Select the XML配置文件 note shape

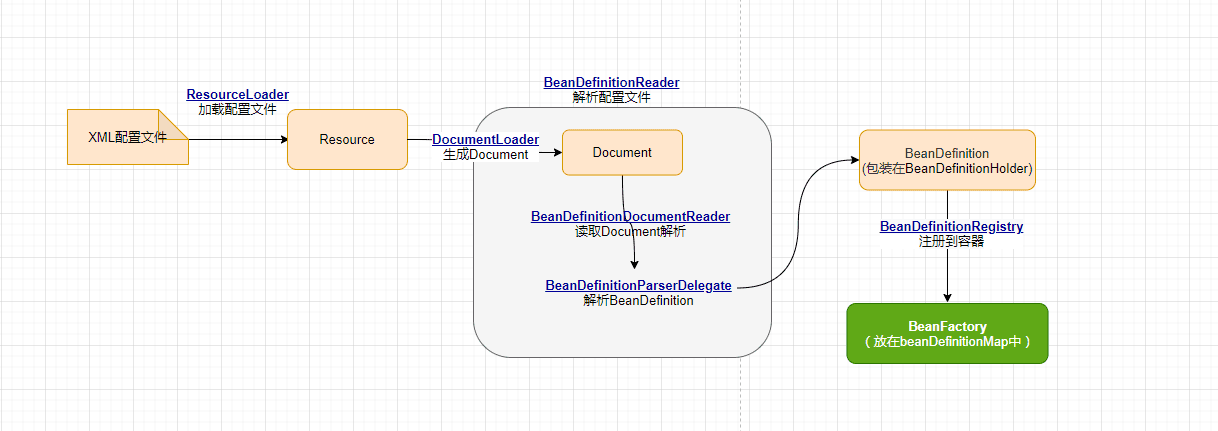pos(120,138)
